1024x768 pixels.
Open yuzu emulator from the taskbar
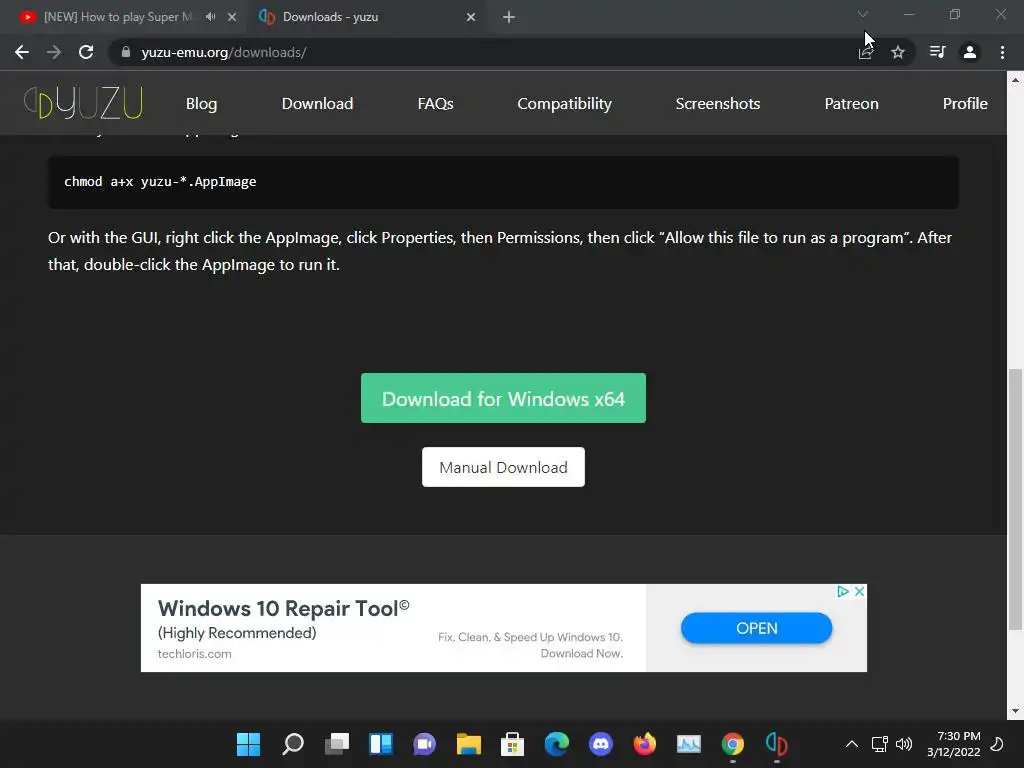tap(776, 744)
